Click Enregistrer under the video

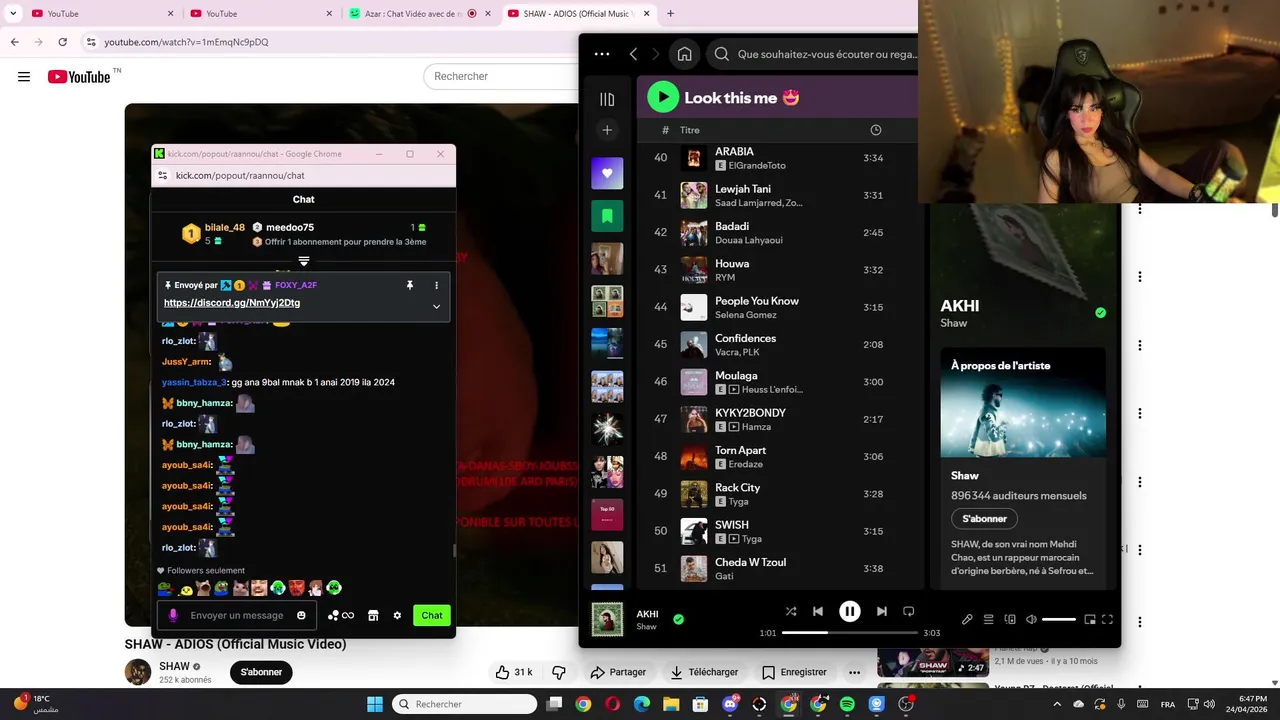794,672
